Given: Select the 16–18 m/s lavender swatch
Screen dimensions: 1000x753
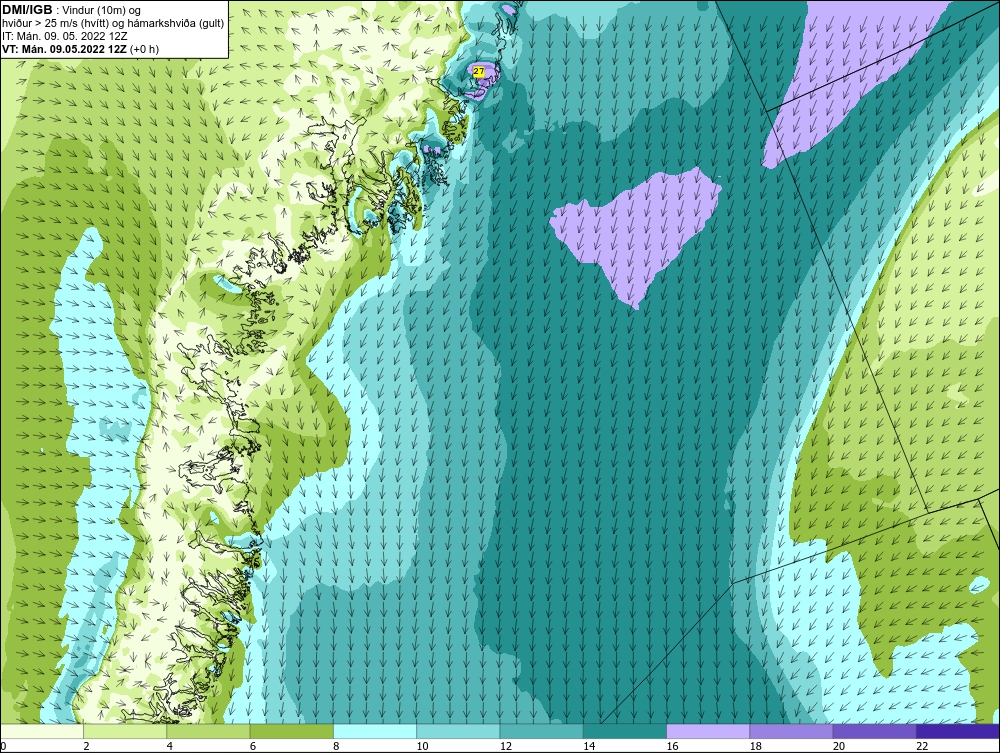Looking at the screenshot, I should point(708,731).
